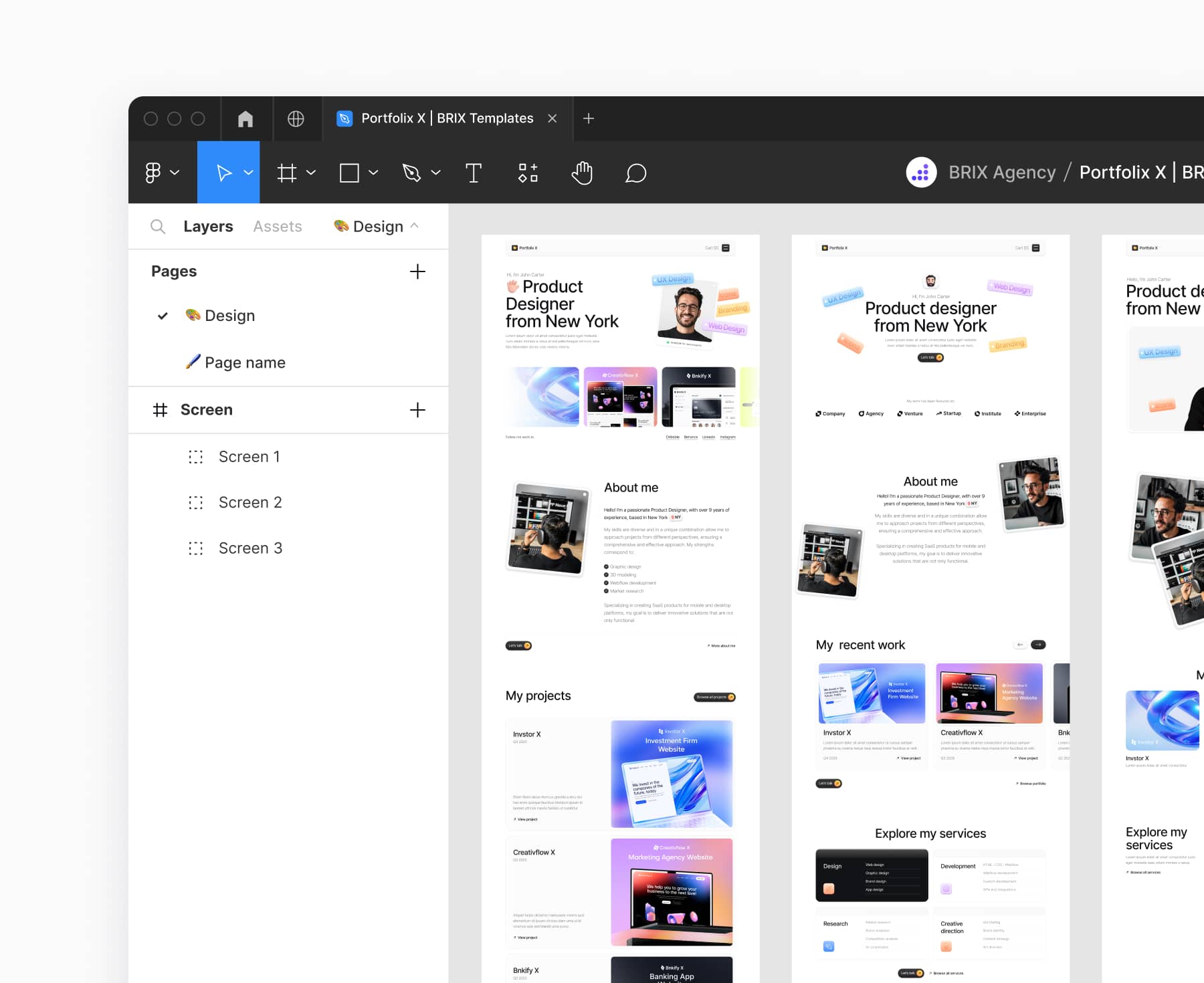Image resolution: width=1204 pixels, height=983 pixels.
Task: Click the My projects heading
Action: coord(538,695)
